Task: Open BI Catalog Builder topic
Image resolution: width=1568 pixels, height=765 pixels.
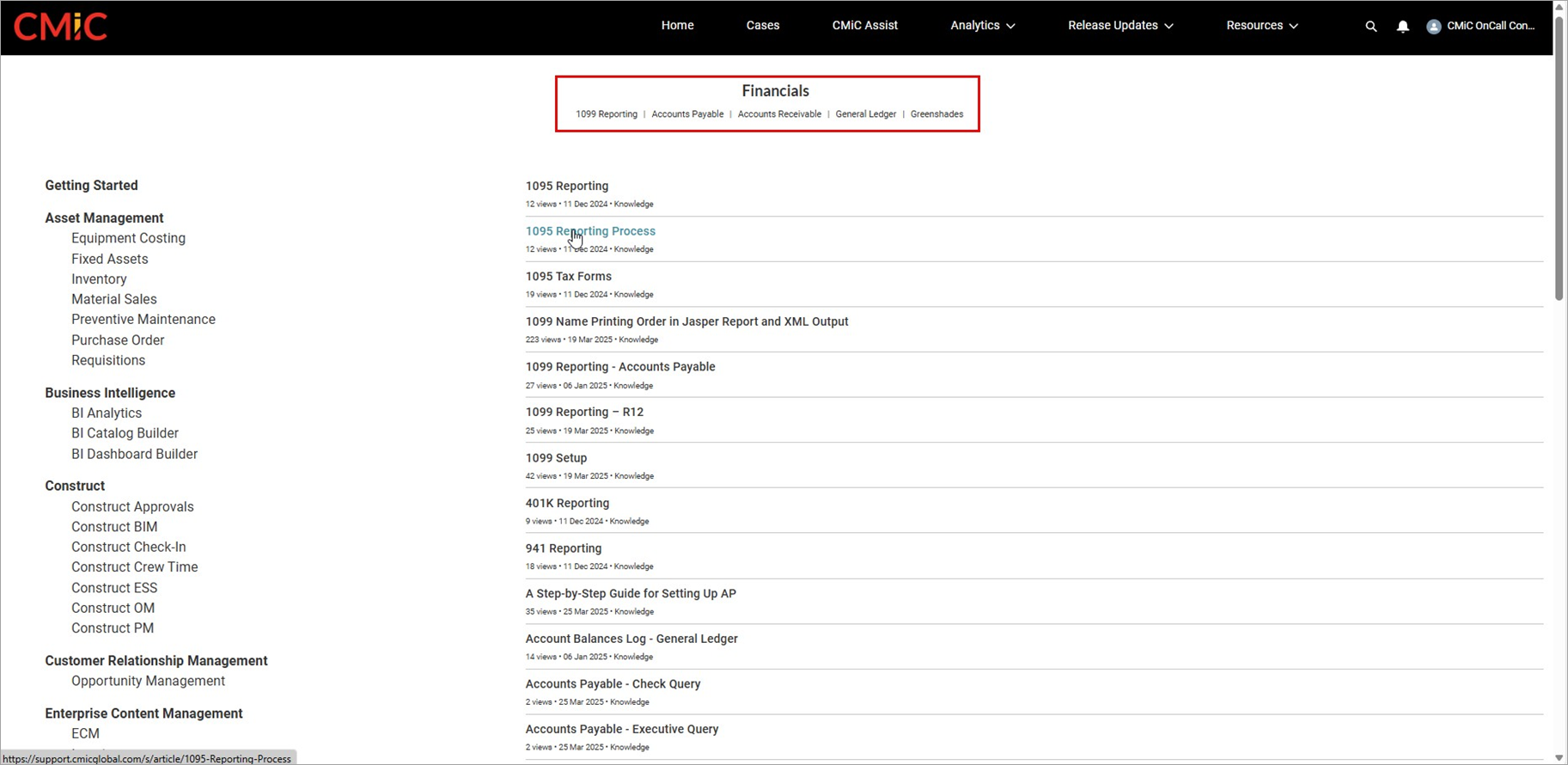Action: [125, 433]
